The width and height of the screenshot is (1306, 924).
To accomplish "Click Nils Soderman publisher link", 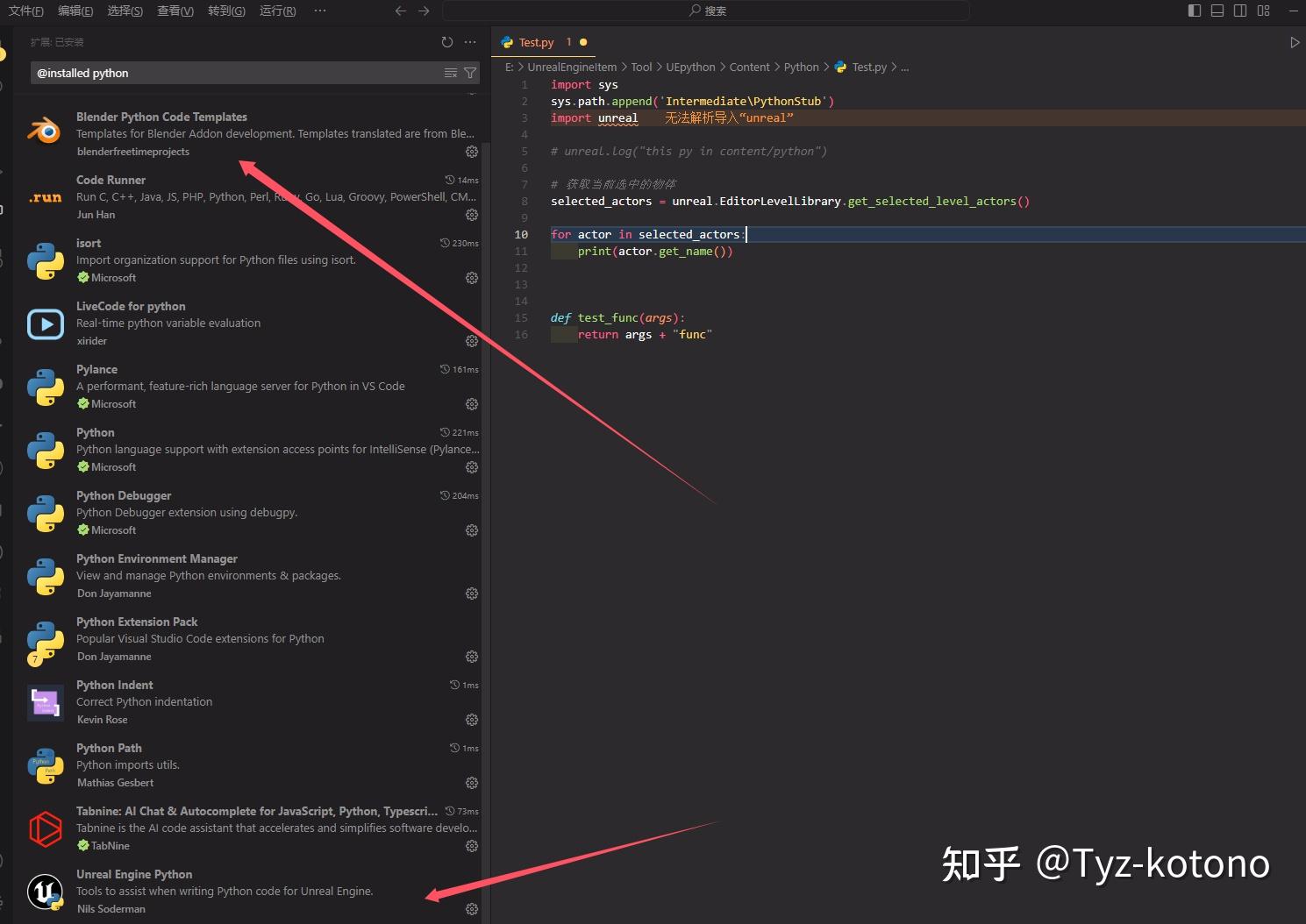I will point(111,908).
